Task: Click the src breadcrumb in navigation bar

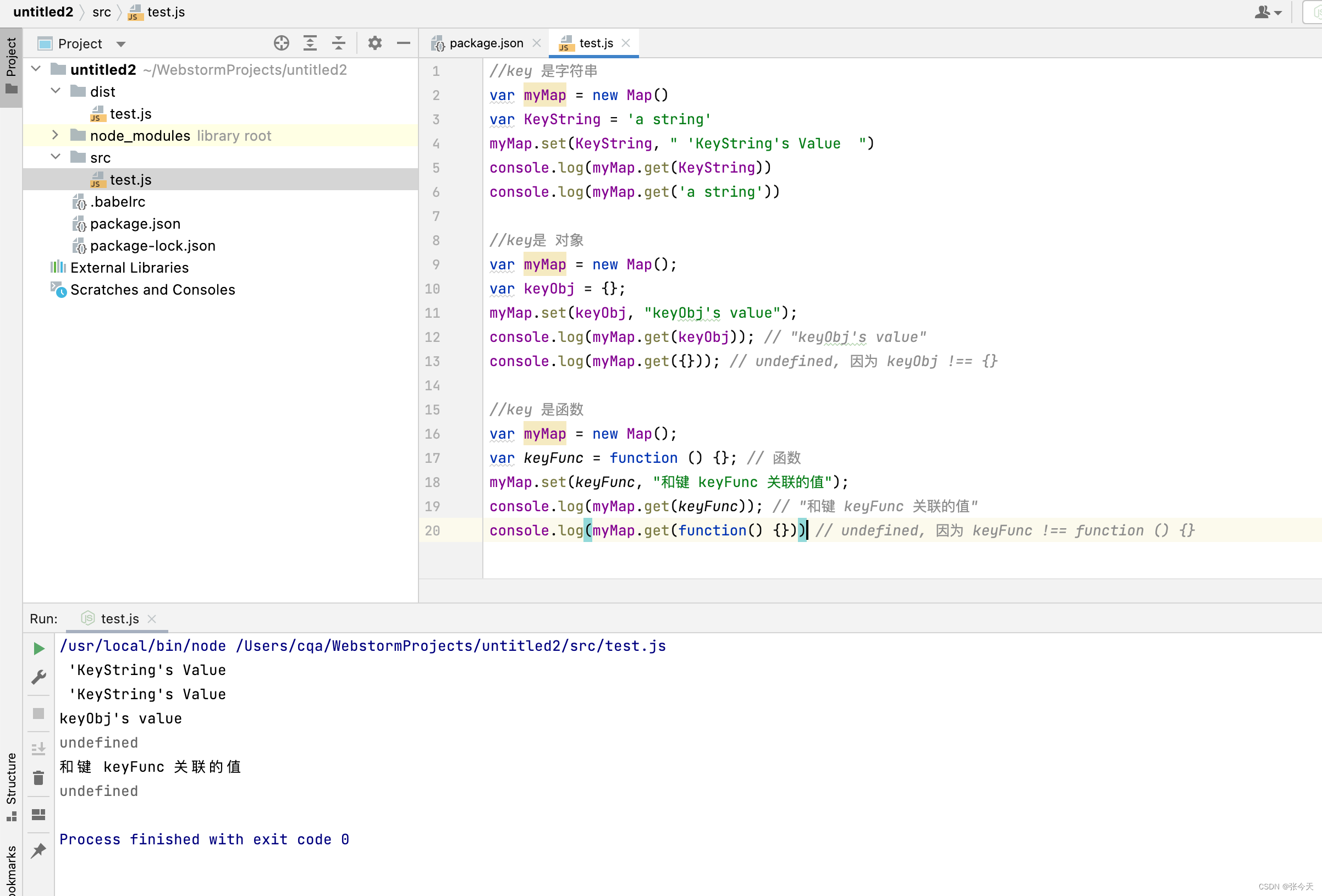Action: tap(101, 12)
